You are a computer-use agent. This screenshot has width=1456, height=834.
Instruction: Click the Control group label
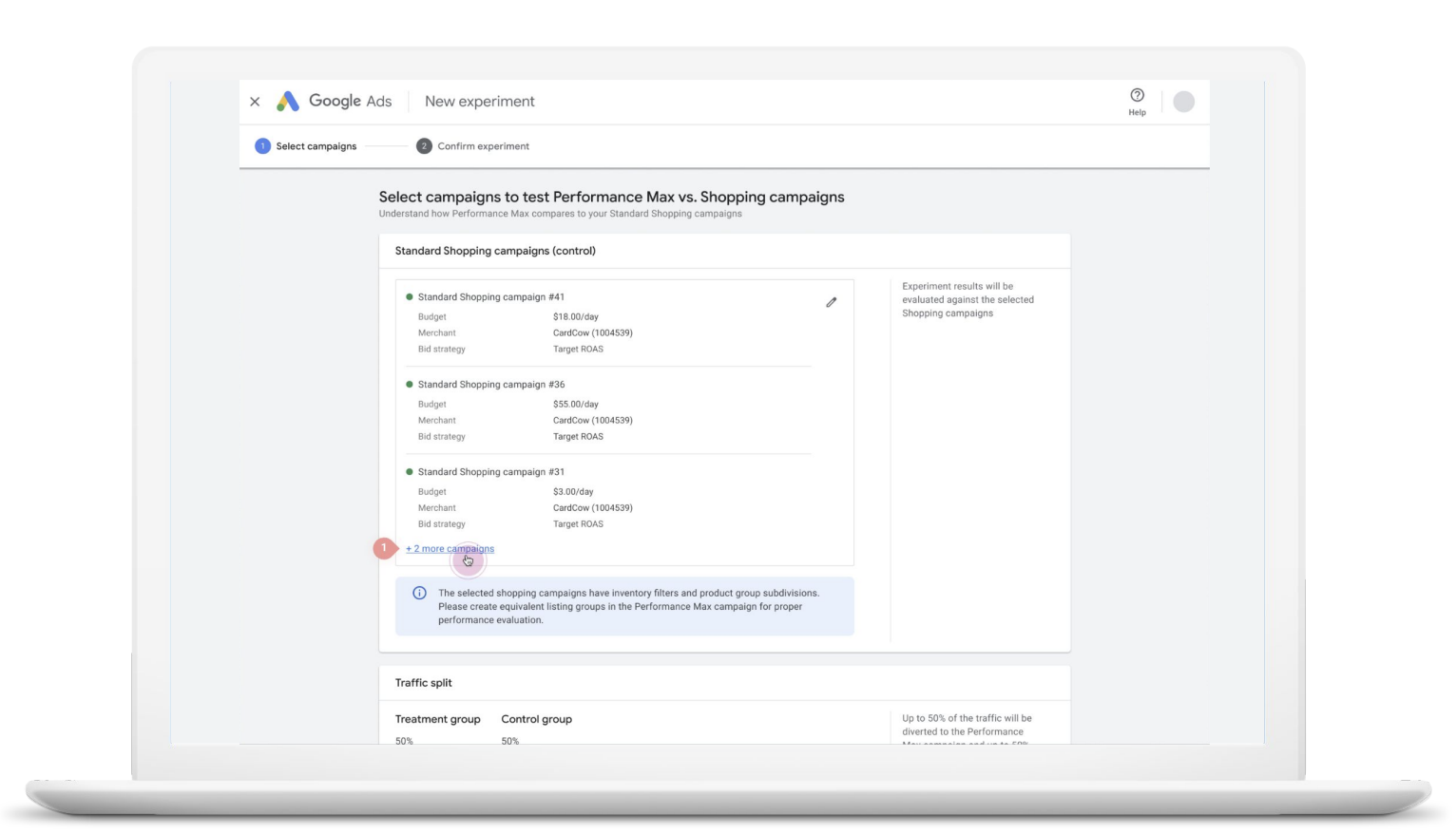pyautogui.click(x=537, y=719)
